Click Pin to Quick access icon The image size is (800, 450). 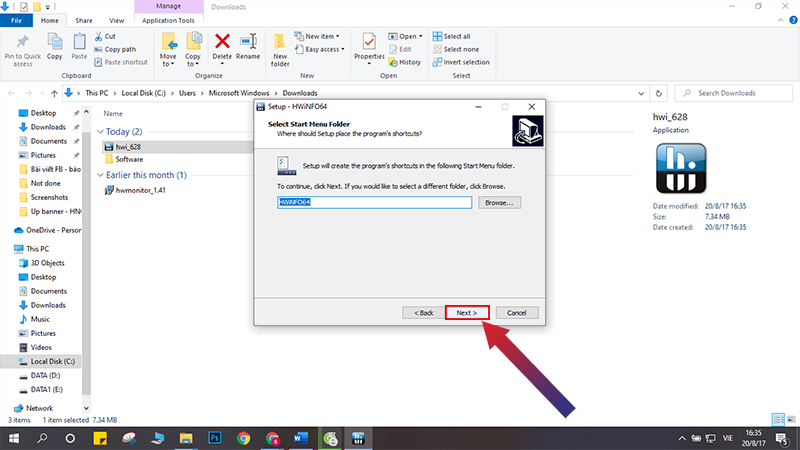(22, 42)
